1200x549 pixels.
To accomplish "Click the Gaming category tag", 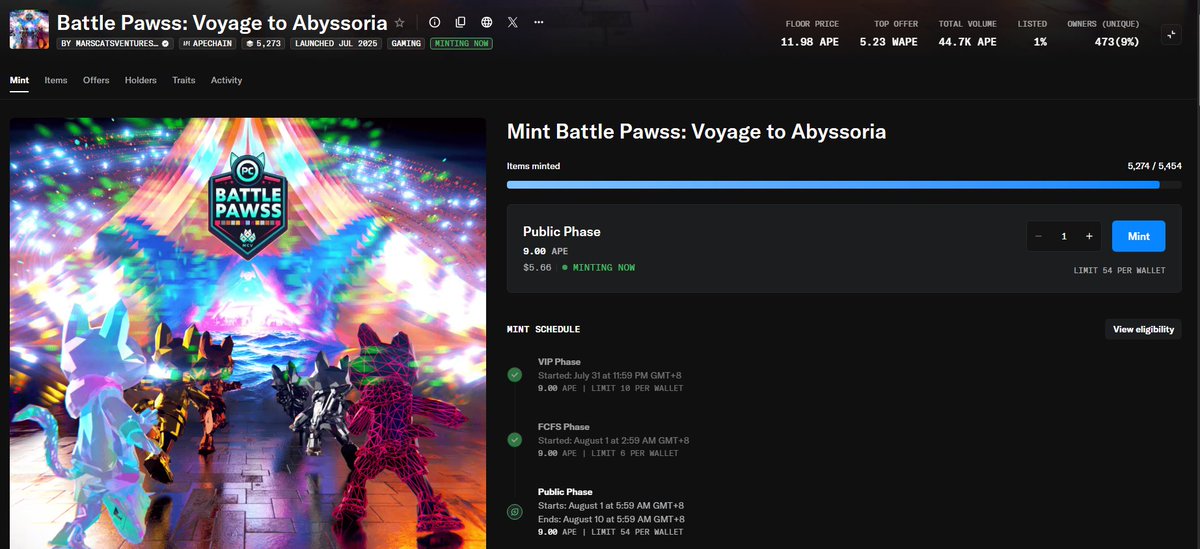I will click(x=406, y=44).
